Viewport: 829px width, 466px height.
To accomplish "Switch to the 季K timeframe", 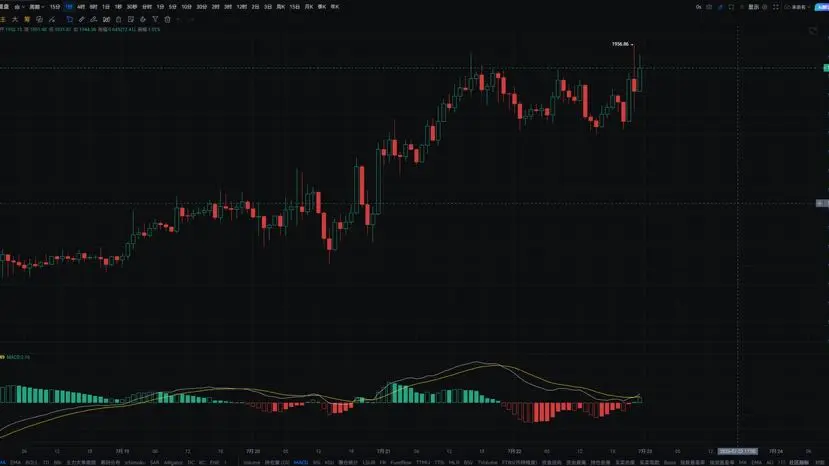I will [x=321, y=7].
